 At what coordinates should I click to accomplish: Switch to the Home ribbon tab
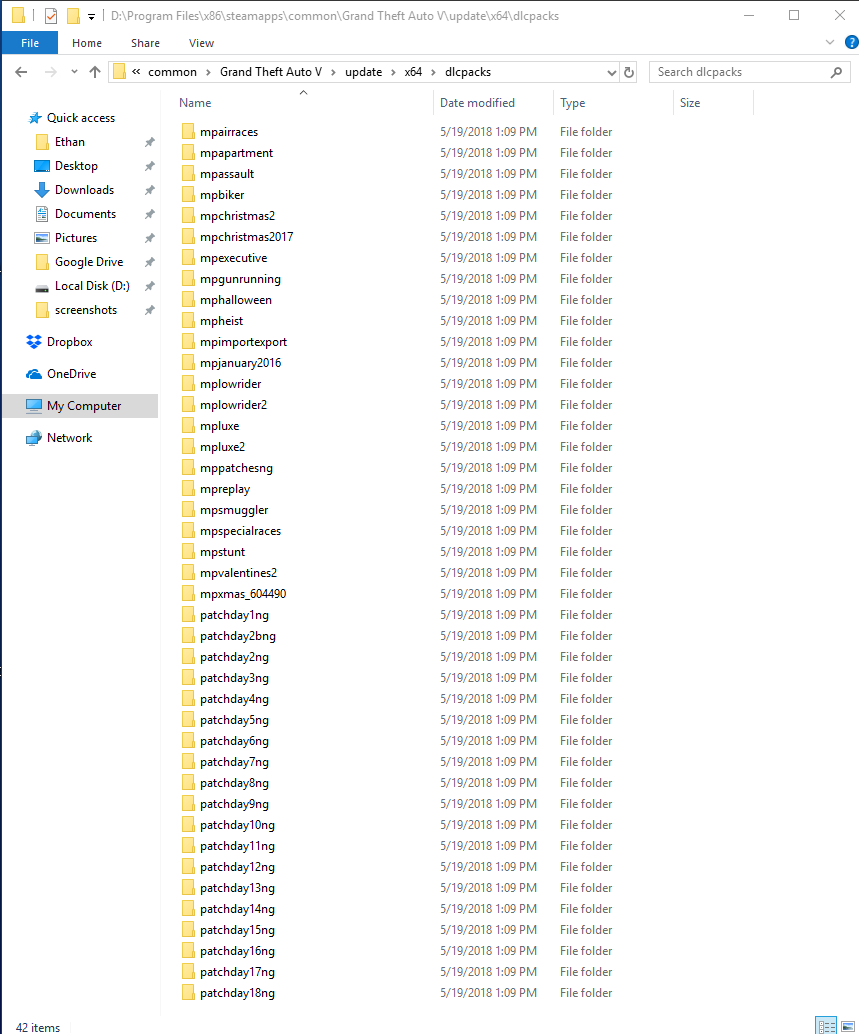pos(87,43)
